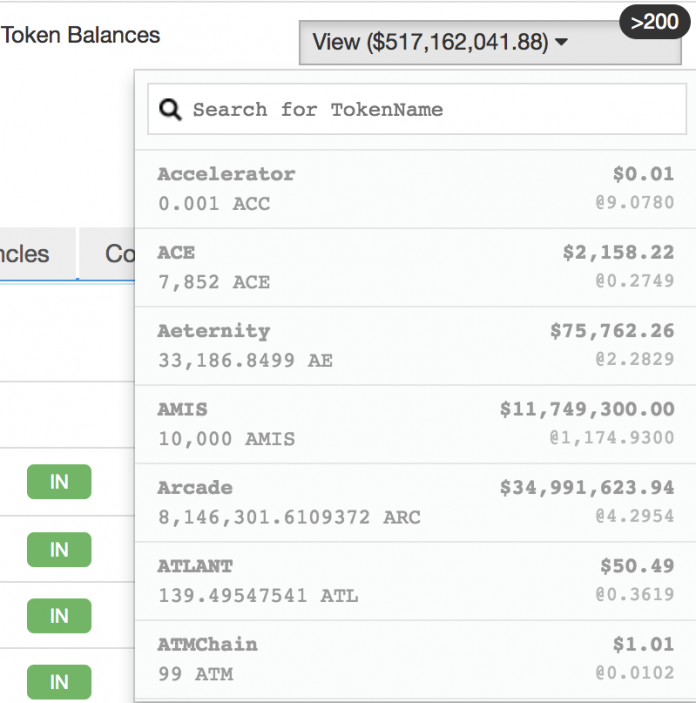Click the $50.49 ATLANT value
Viewport: 696px width, 703px height.
click(x=637, y=566)
